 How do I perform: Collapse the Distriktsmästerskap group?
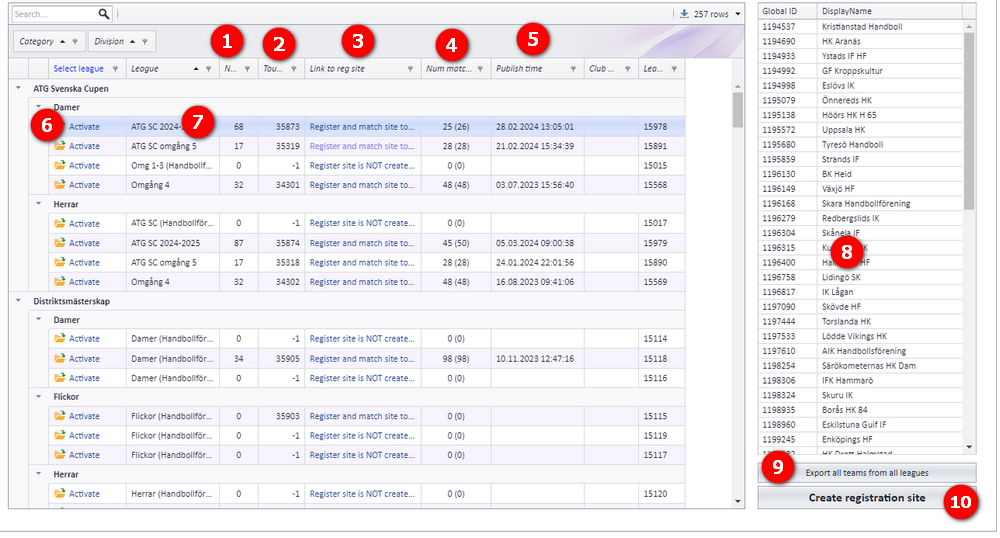coord(18,301)
